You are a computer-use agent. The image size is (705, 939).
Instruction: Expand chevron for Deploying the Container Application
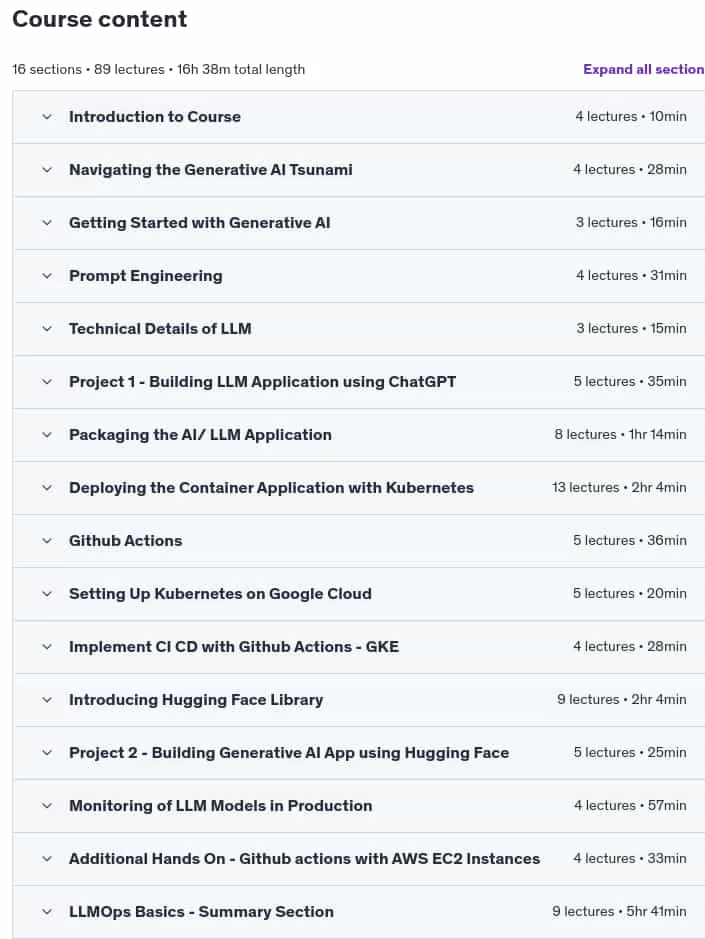47,488
